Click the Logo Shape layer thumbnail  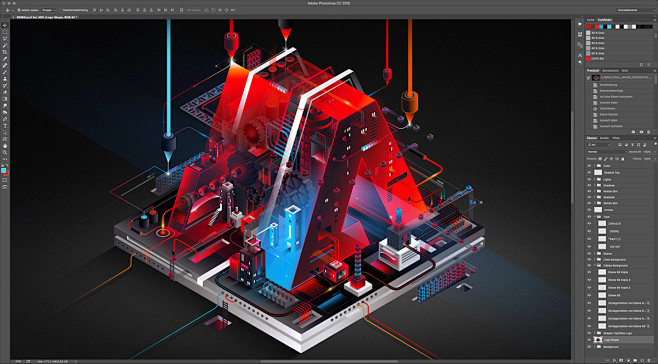coord(599,340)
